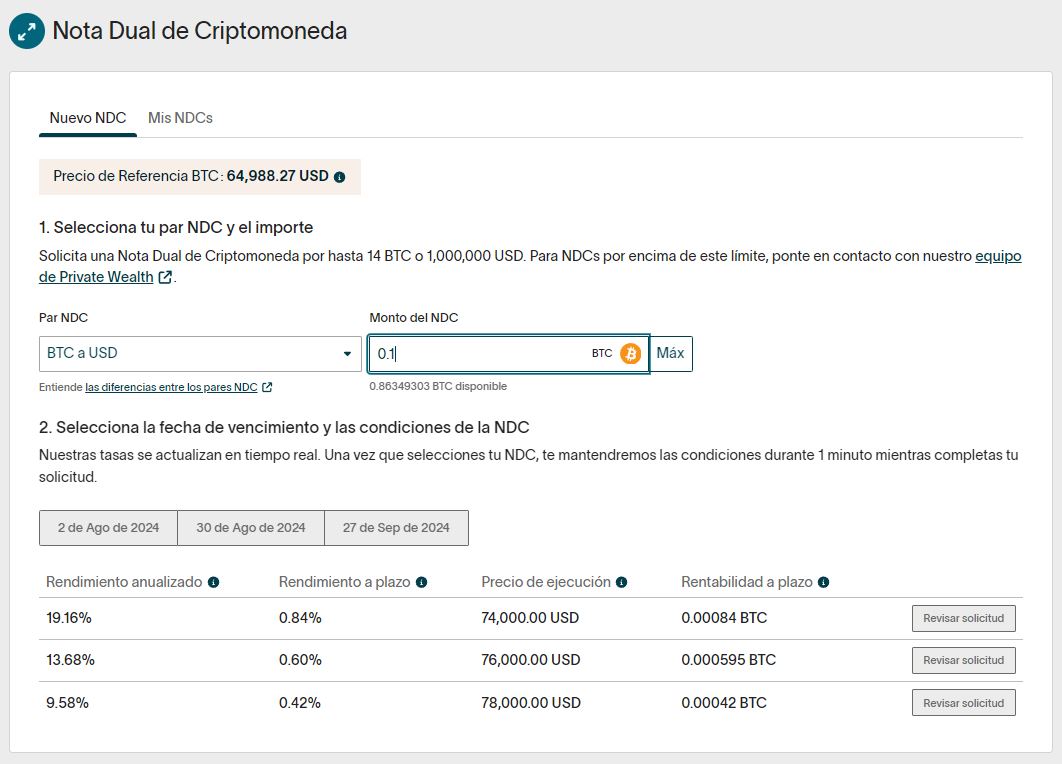
Task: Switch to Nuevo NDC tab
Action: tap(88, 118)
